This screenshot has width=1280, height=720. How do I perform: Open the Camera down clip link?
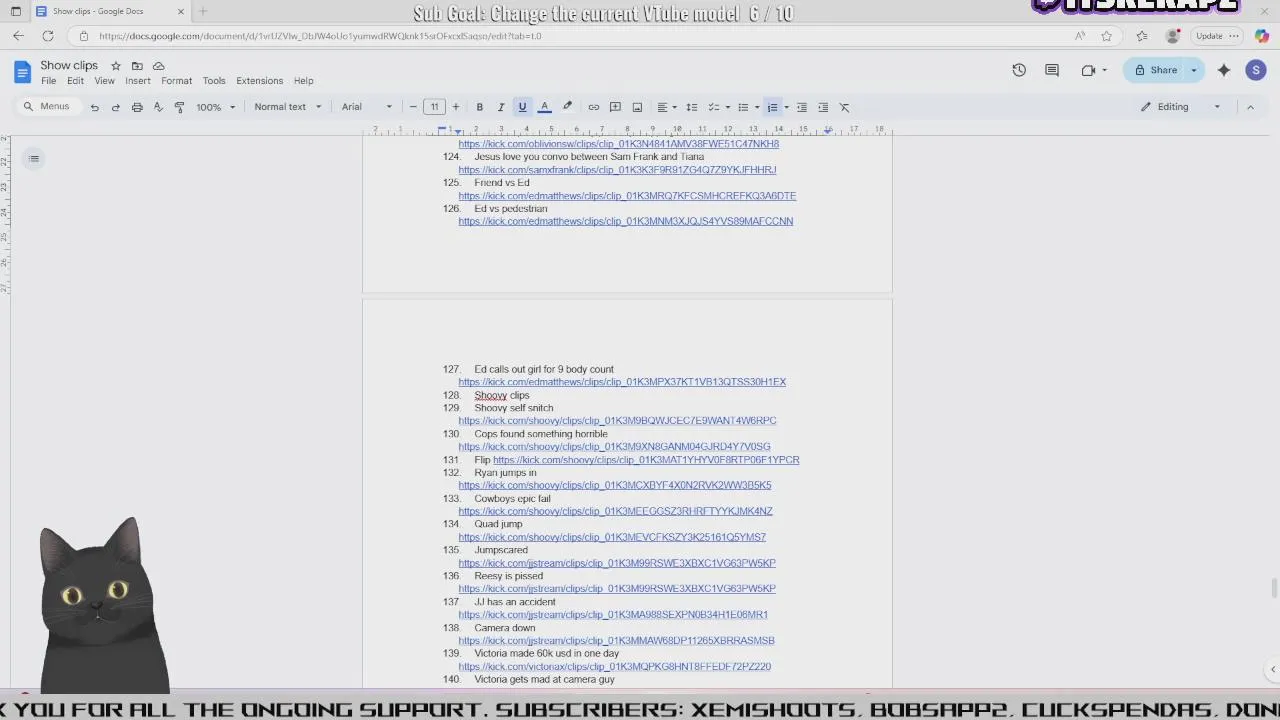[x=616, y=641]
